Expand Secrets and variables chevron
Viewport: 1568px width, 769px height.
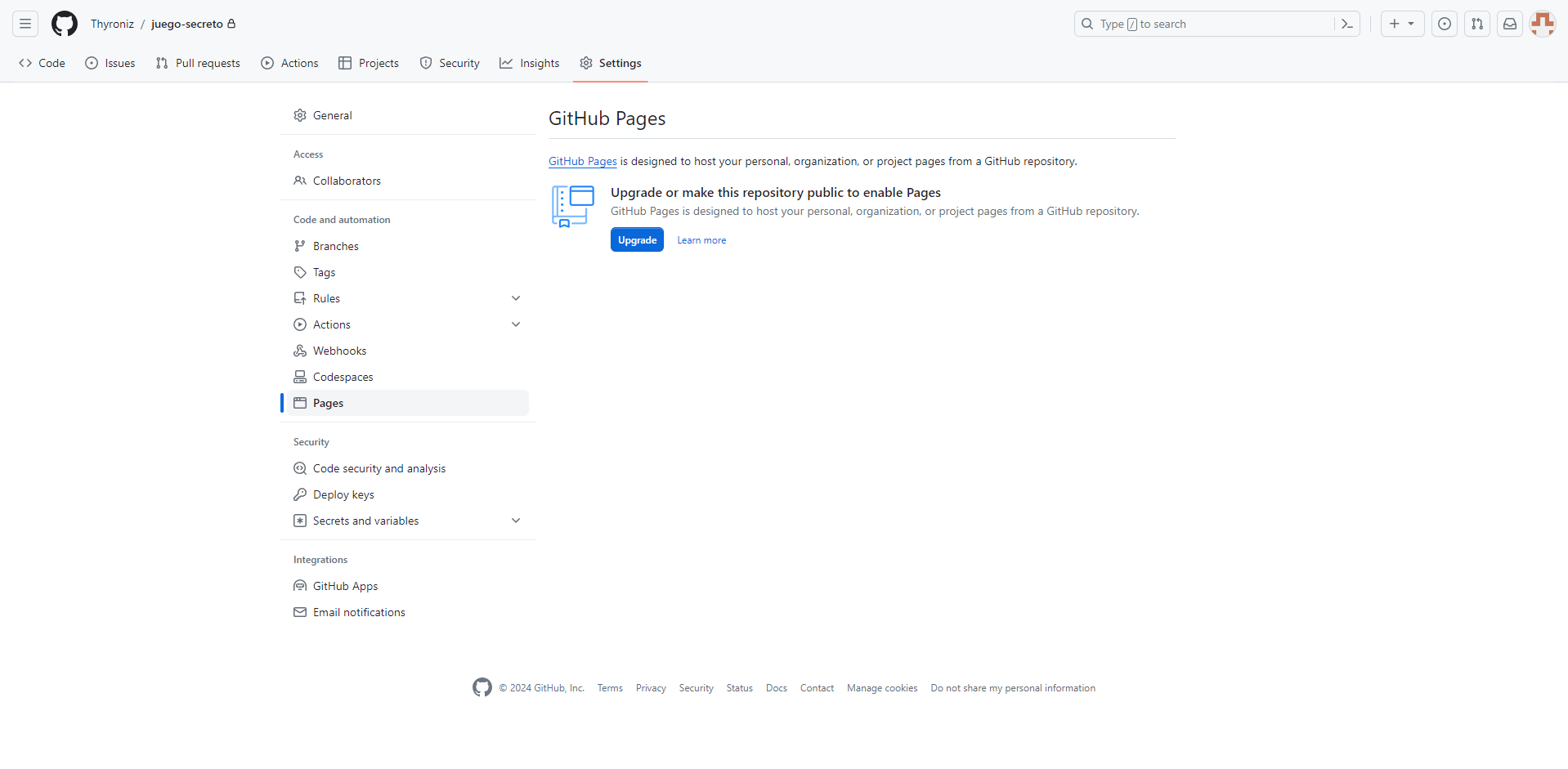[516, 521]
